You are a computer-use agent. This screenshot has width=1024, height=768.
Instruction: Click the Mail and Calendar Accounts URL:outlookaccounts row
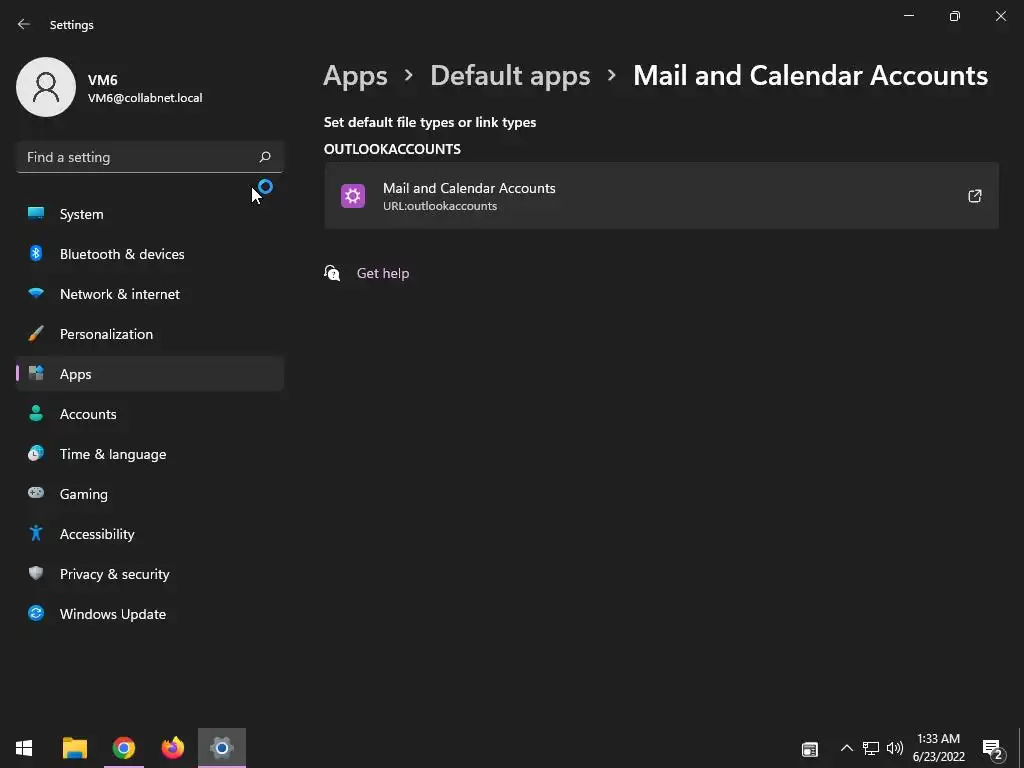pos(661,196)
